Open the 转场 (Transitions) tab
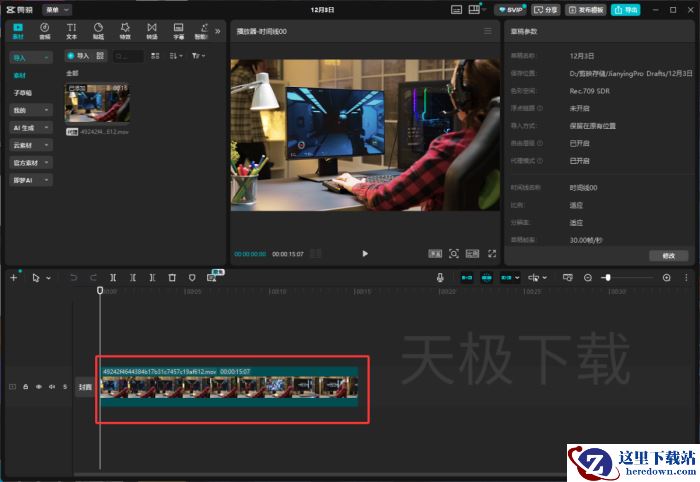The image size is (700, 482). [152, 31]
